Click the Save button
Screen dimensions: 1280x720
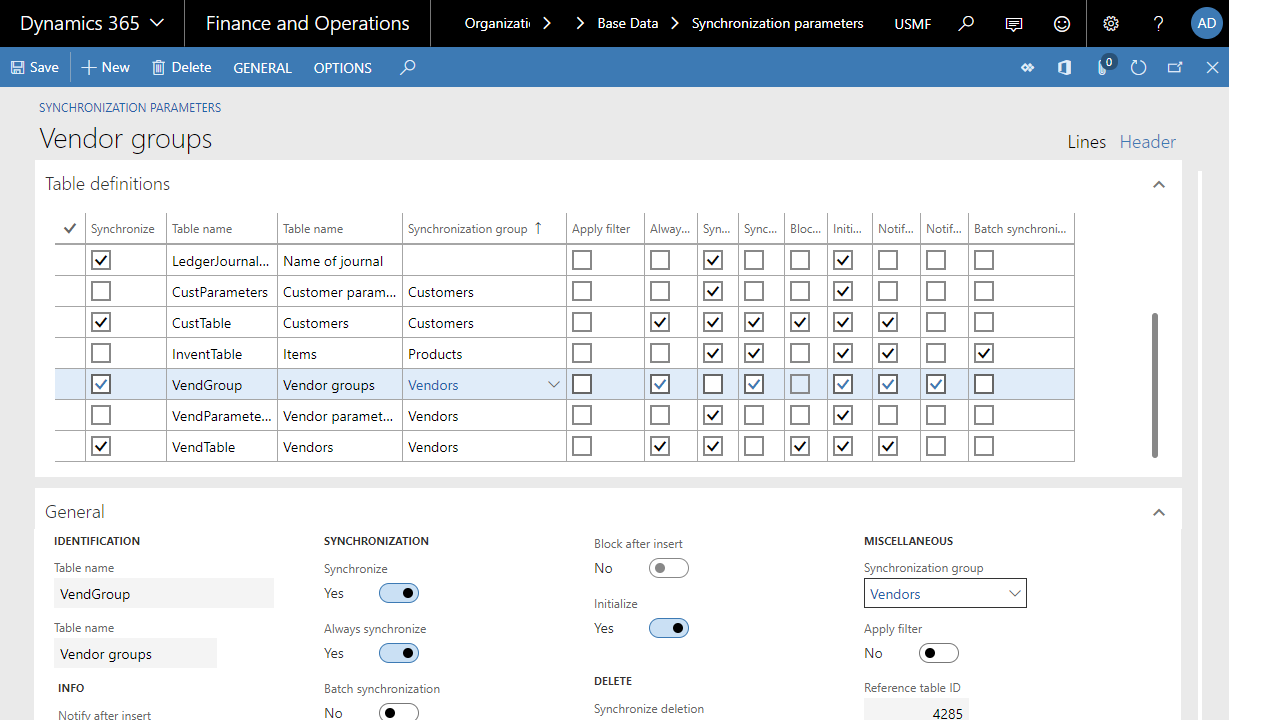(35, 67)
